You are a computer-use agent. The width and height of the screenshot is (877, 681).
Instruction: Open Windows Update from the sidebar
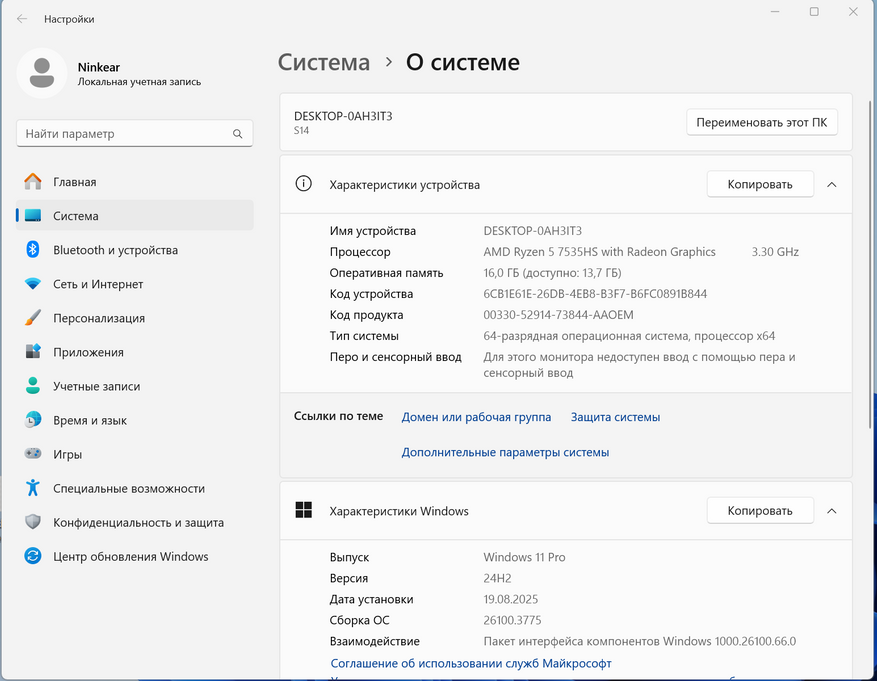[130, 556]
